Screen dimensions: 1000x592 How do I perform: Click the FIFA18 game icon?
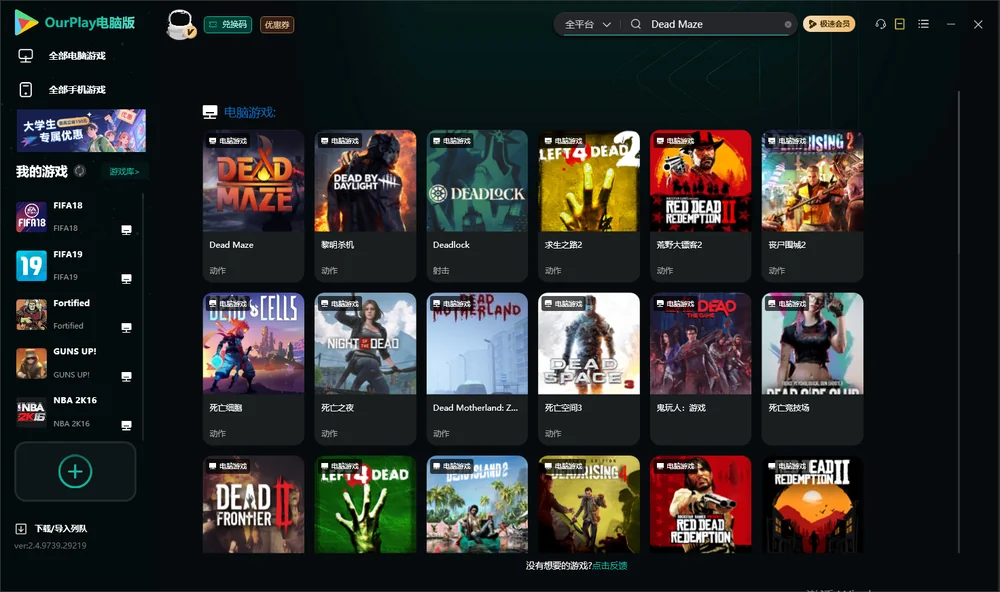click(x=31, y=217)
